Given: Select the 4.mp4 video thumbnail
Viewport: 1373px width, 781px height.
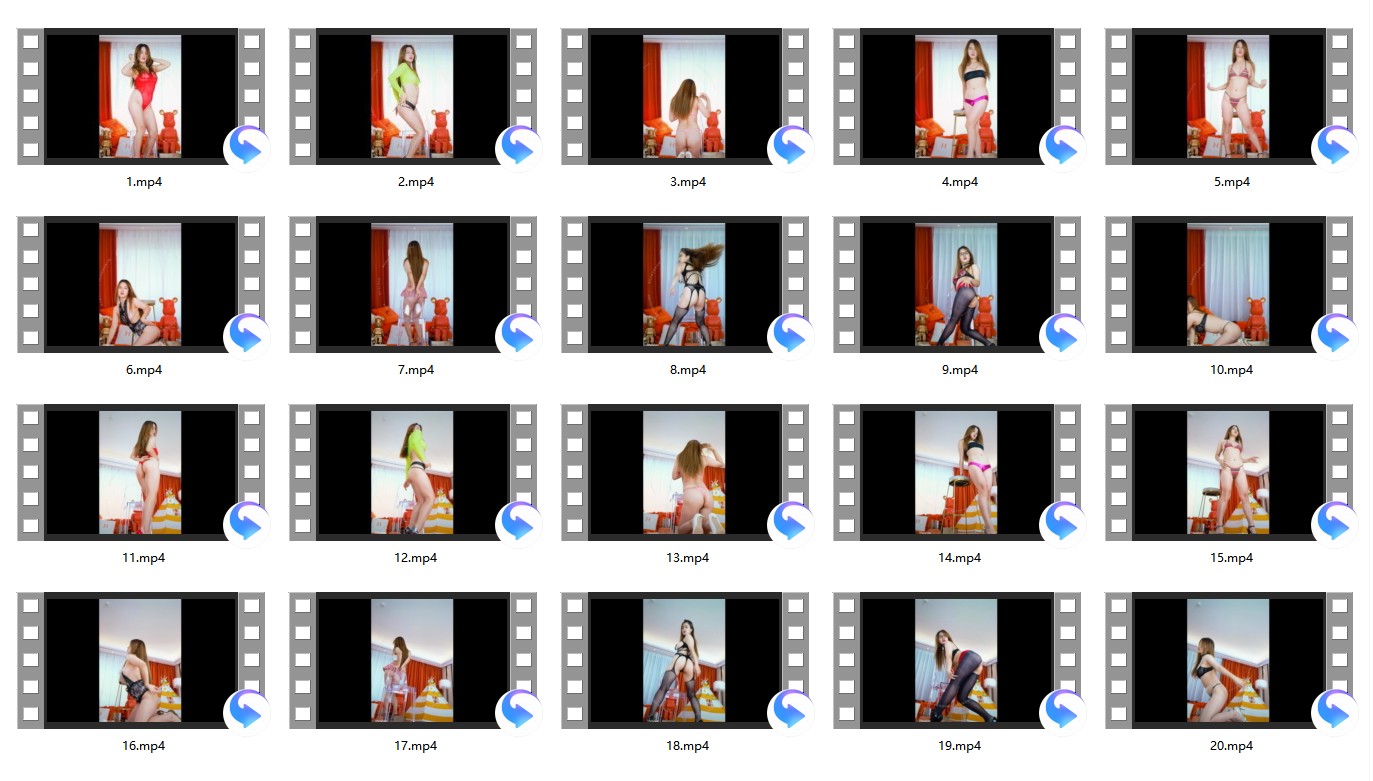Looking at the screenshot, I should 957,96.
